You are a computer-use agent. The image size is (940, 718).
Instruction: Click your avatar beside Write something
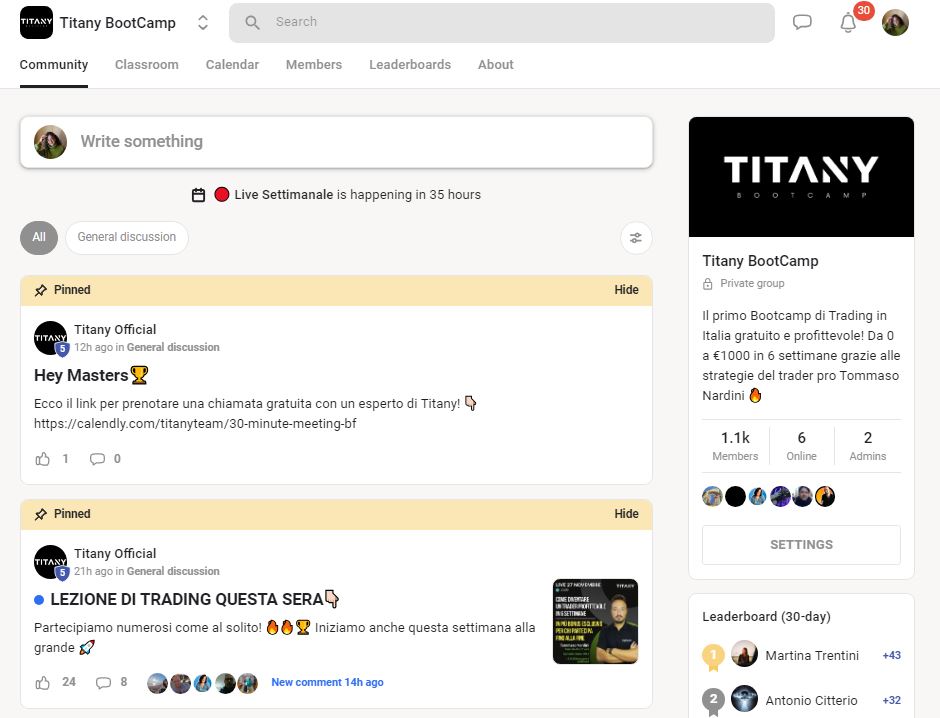pos(50,142)
